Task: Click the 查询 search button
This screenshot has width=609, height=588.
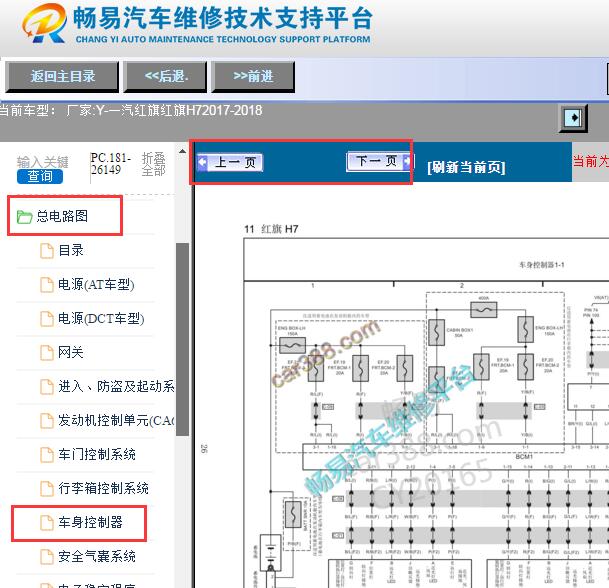Action: click(40, 176)
